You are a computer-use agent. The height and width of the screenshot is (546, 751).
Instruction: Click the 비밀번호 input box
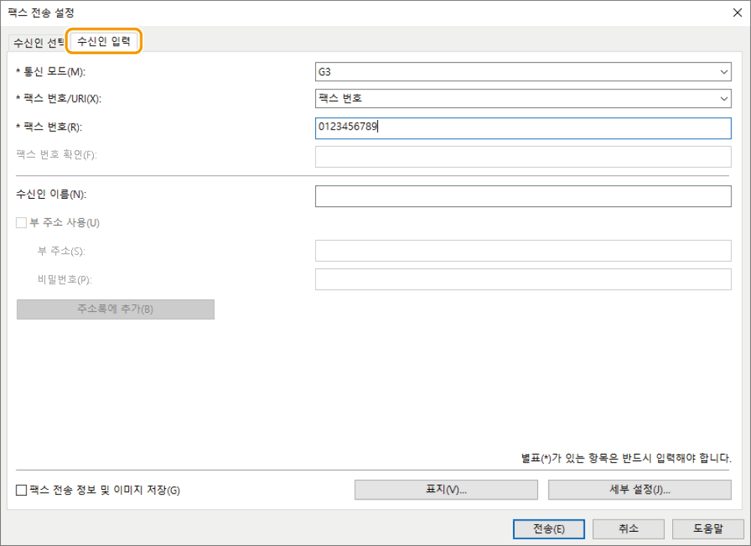pos(523,279)
